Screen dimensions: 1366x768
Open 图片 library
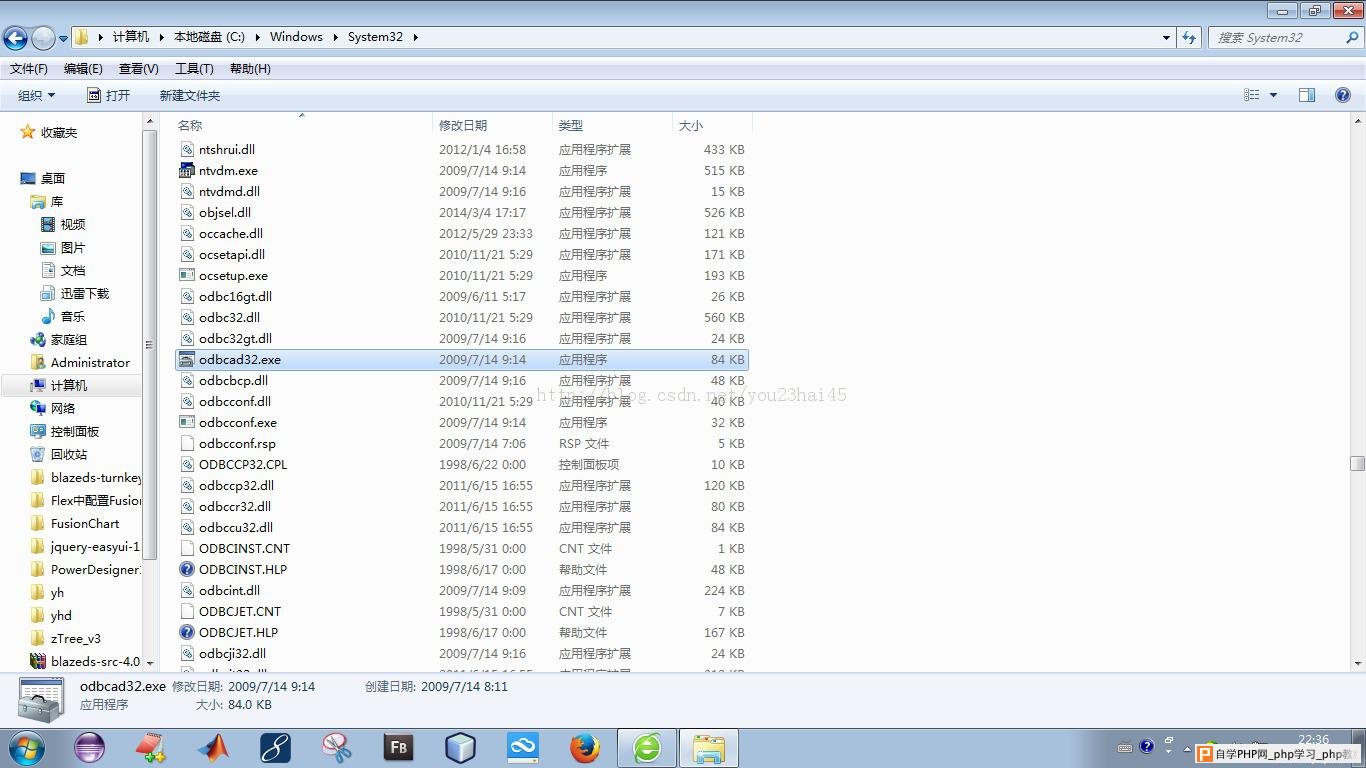pyautogui.click(x=73, y=247)
